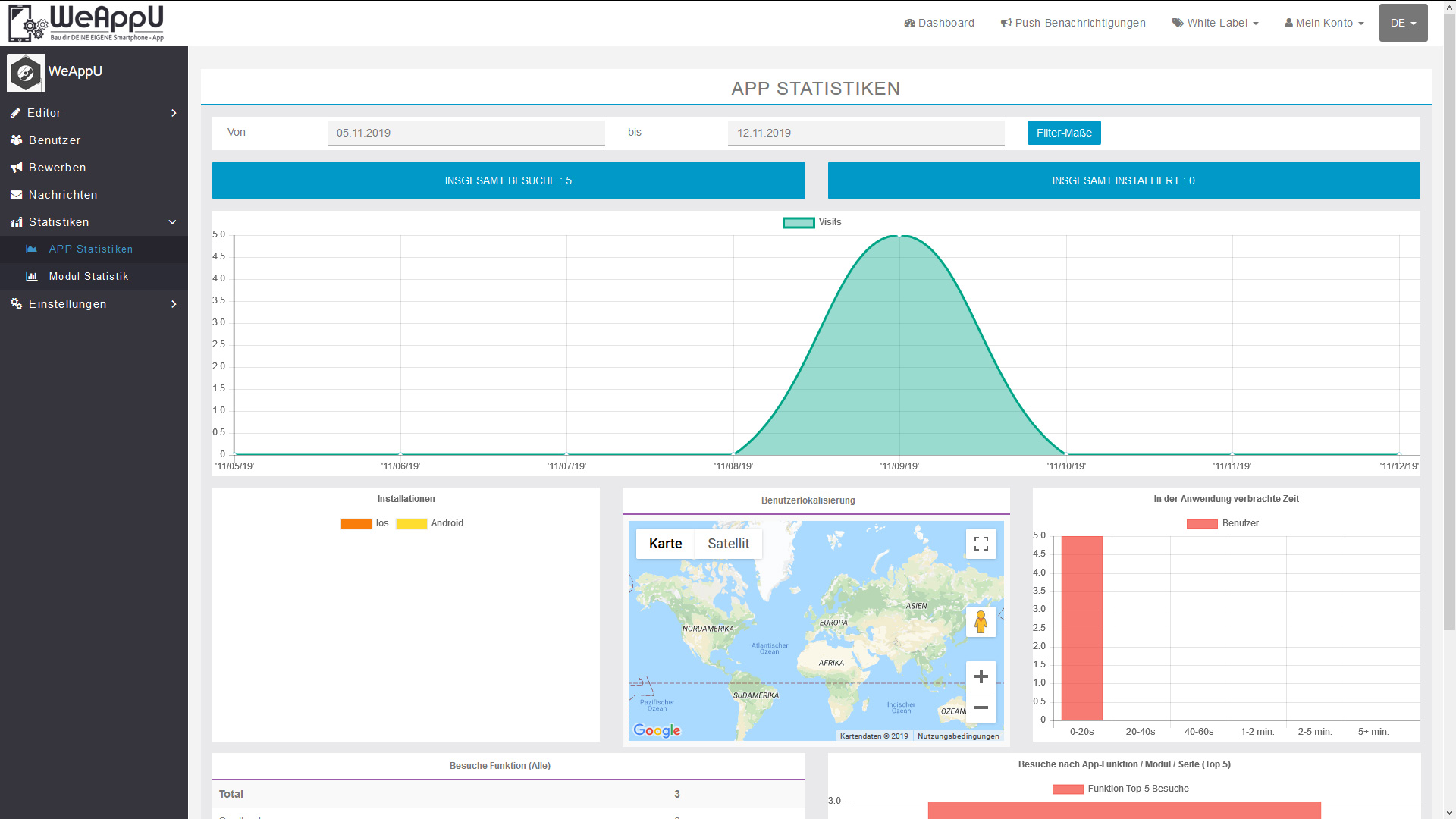Screen dimensions: 1456x819
Task: Toggle Benutzer legend red swatch
Action: 1202,524
